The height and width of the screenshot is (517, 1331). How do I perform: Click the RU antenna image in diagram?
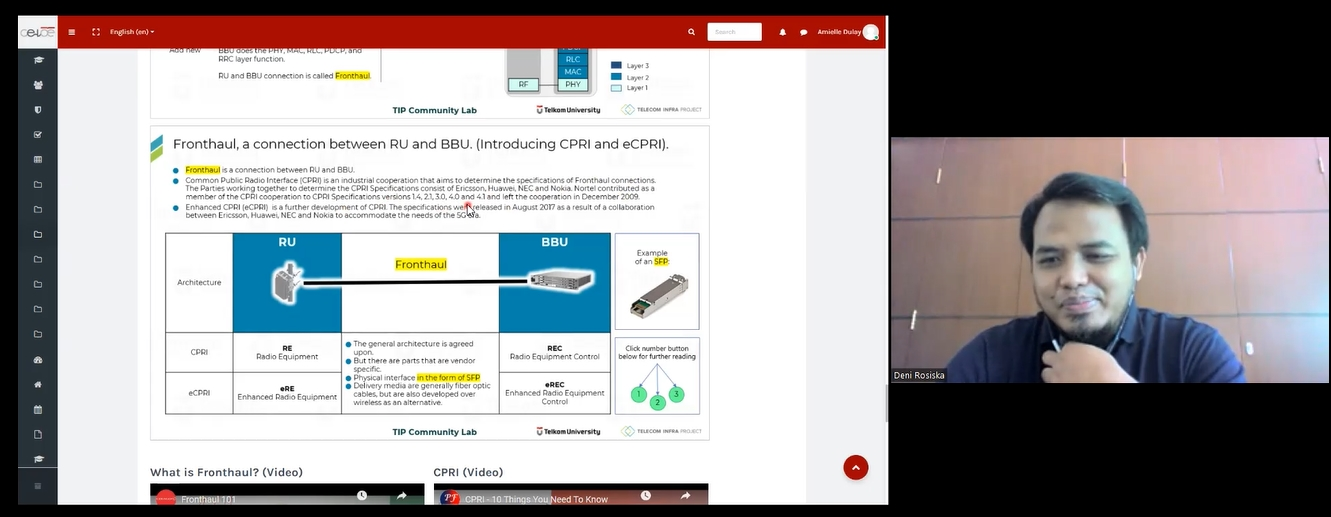click(288, 282)
